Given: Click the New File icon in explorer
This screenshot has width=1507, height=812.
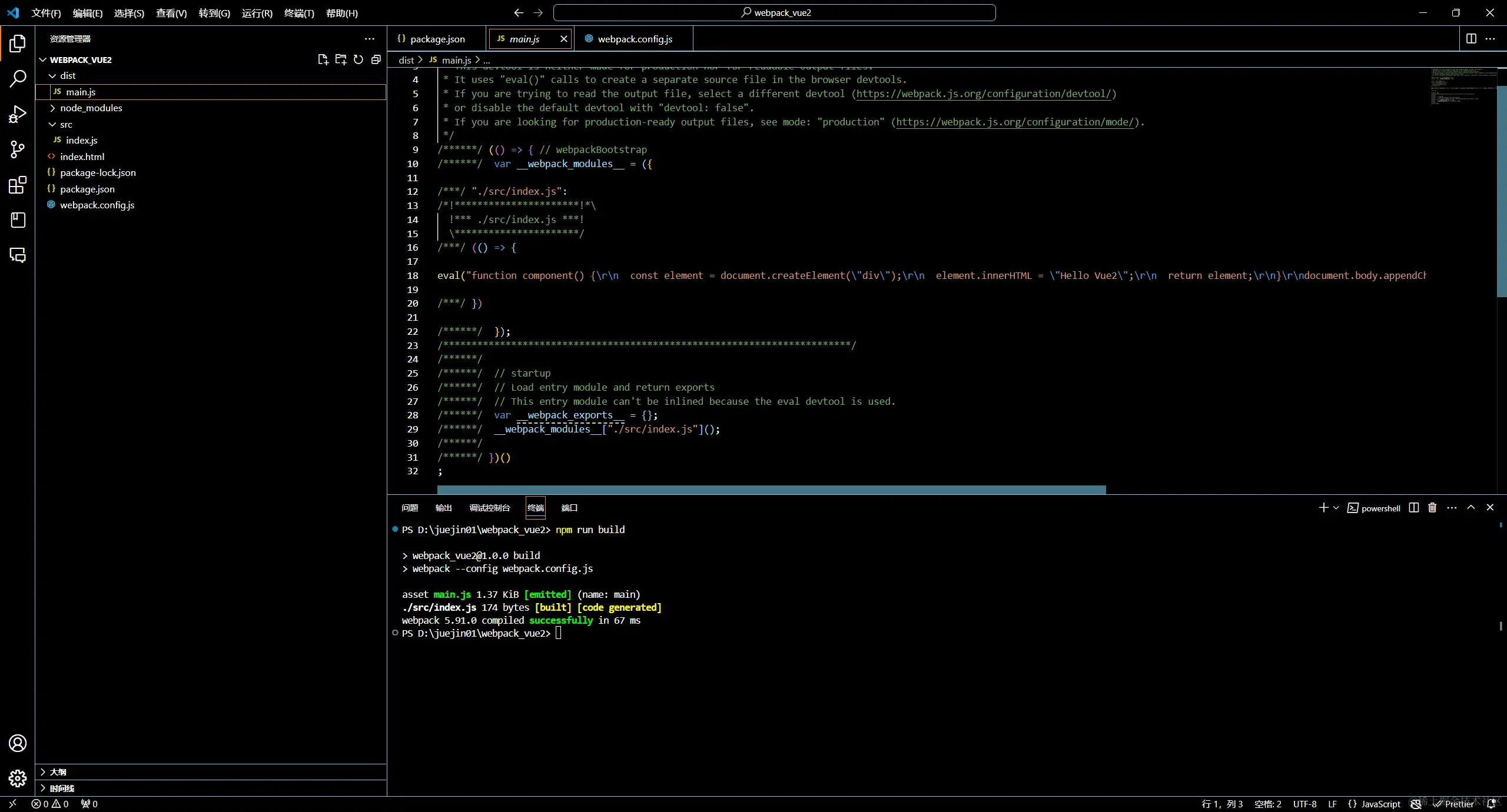Looking at the screenshot, I should coord(323,59).
